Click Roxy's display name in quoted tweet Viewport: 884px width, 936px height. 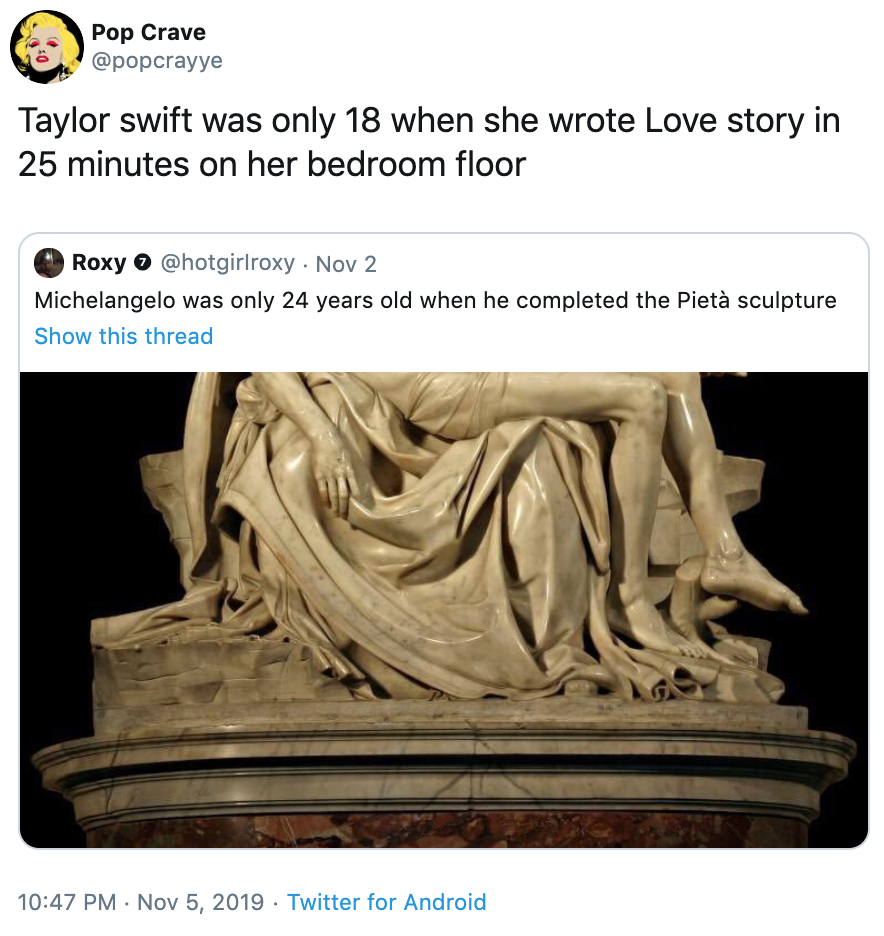pos(99,263)
